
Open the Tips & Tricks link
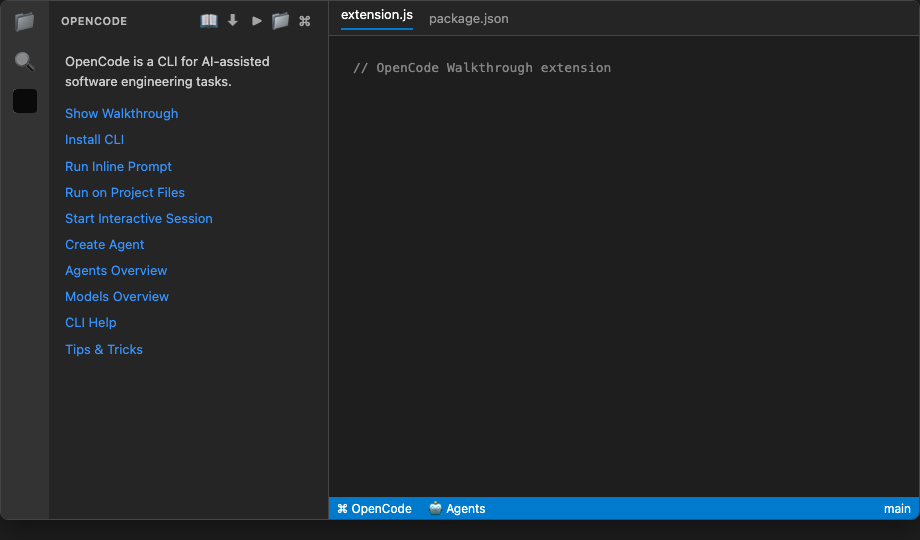pos(104,349)
